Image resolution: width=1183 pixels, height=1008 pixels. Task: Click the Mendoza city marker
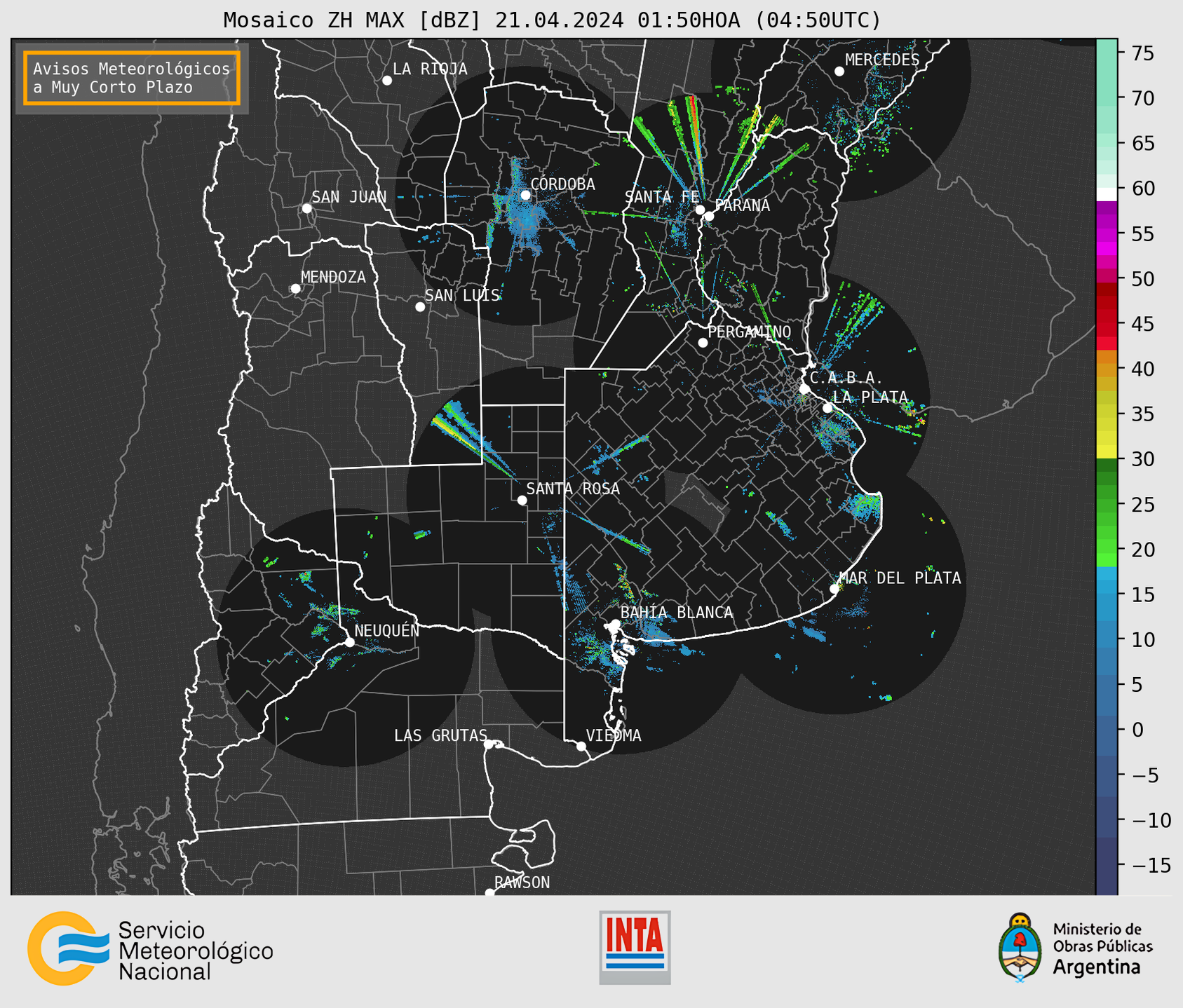click(x=295, y=289)
